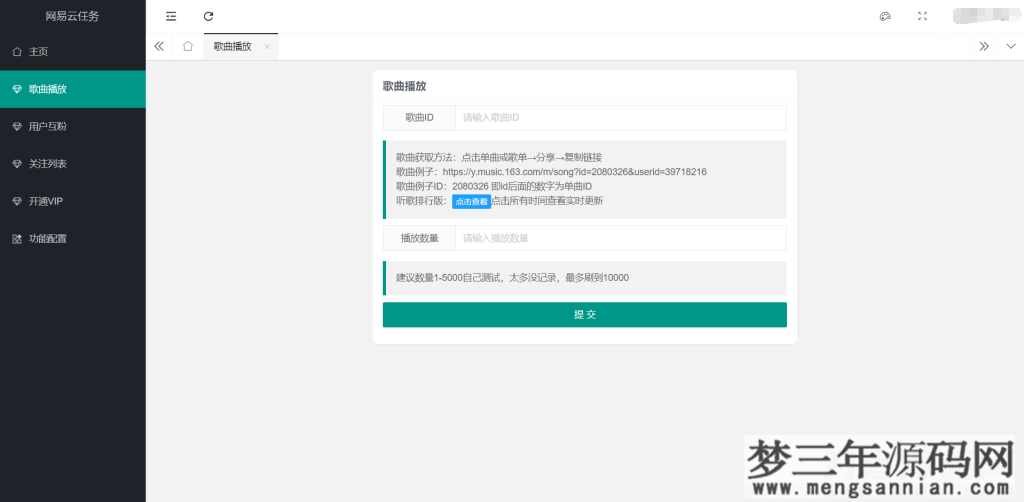
Task: Go to the home tab house icon
Action: pyautogui.click(x=188, y=46)
